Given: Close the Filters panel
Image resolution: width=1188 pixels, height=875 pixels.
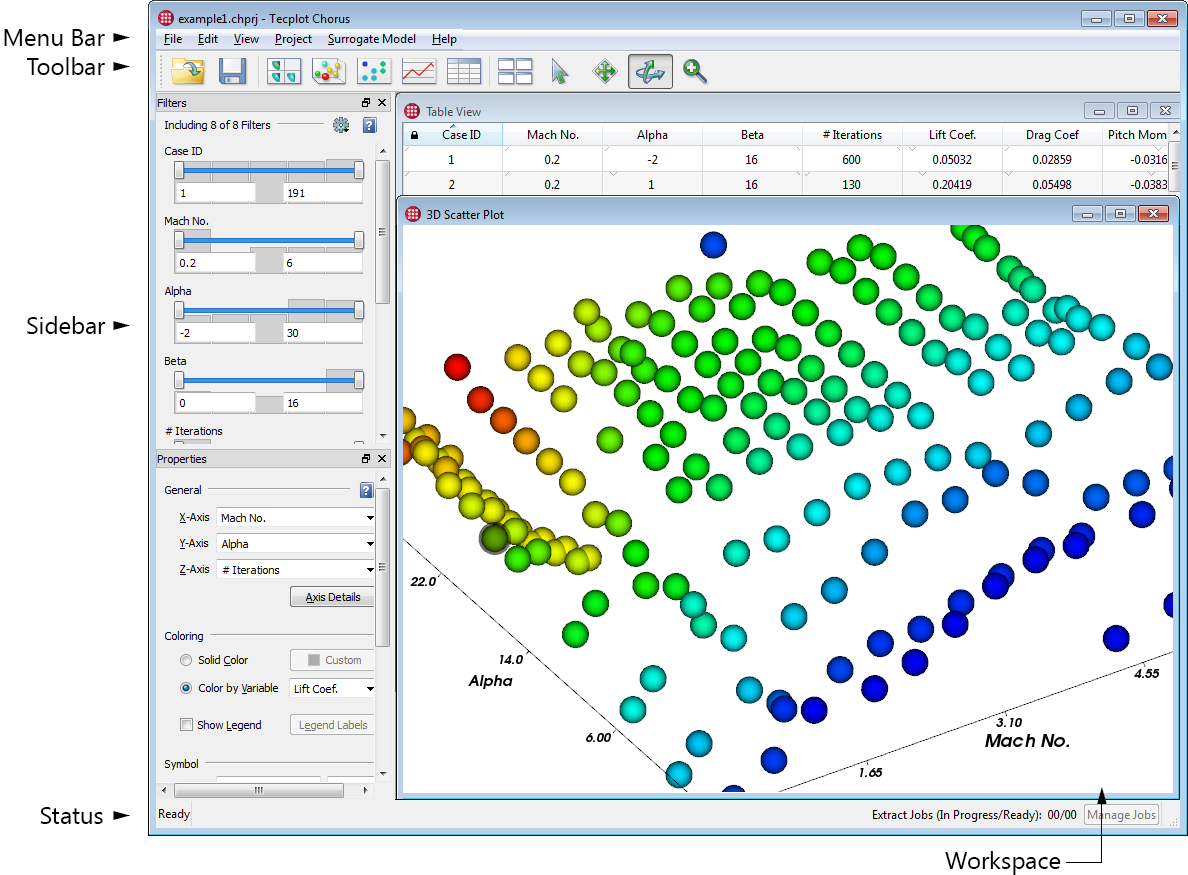Looking at the screenshot, I should click(x=382, y=102).
